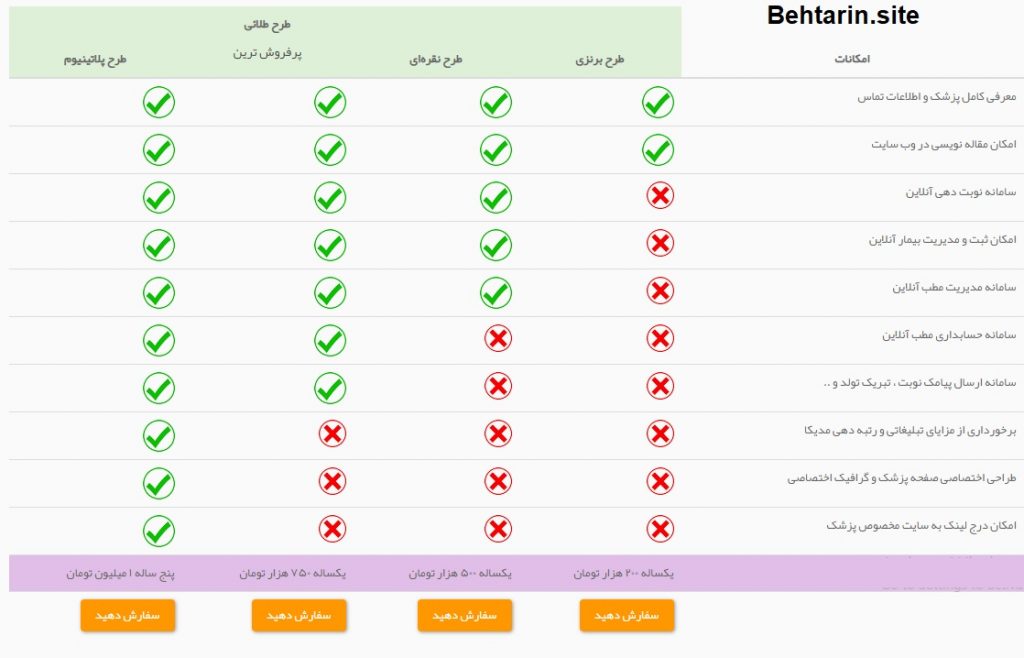The image size is (1024, 658).
Task: Click red cross for bronze plan online appointment row
Action: [x=660, y=195]
